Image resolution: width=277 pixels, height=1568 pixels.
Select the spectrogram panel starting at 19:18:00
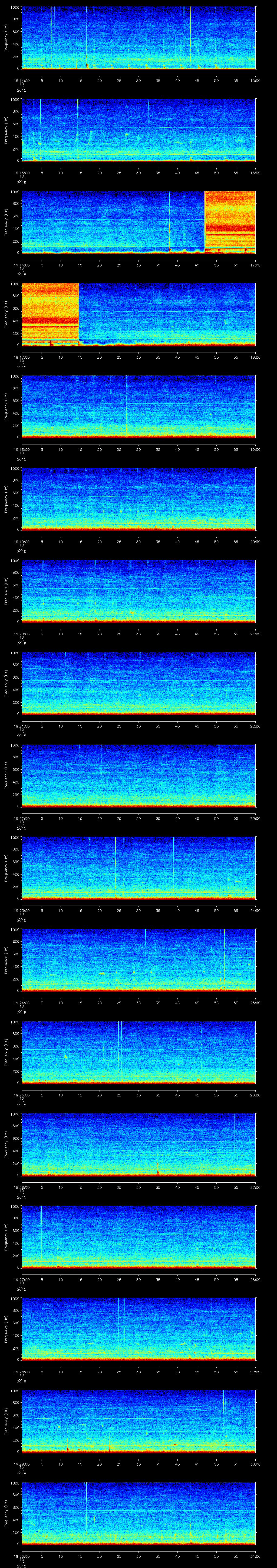pos(138,407)
